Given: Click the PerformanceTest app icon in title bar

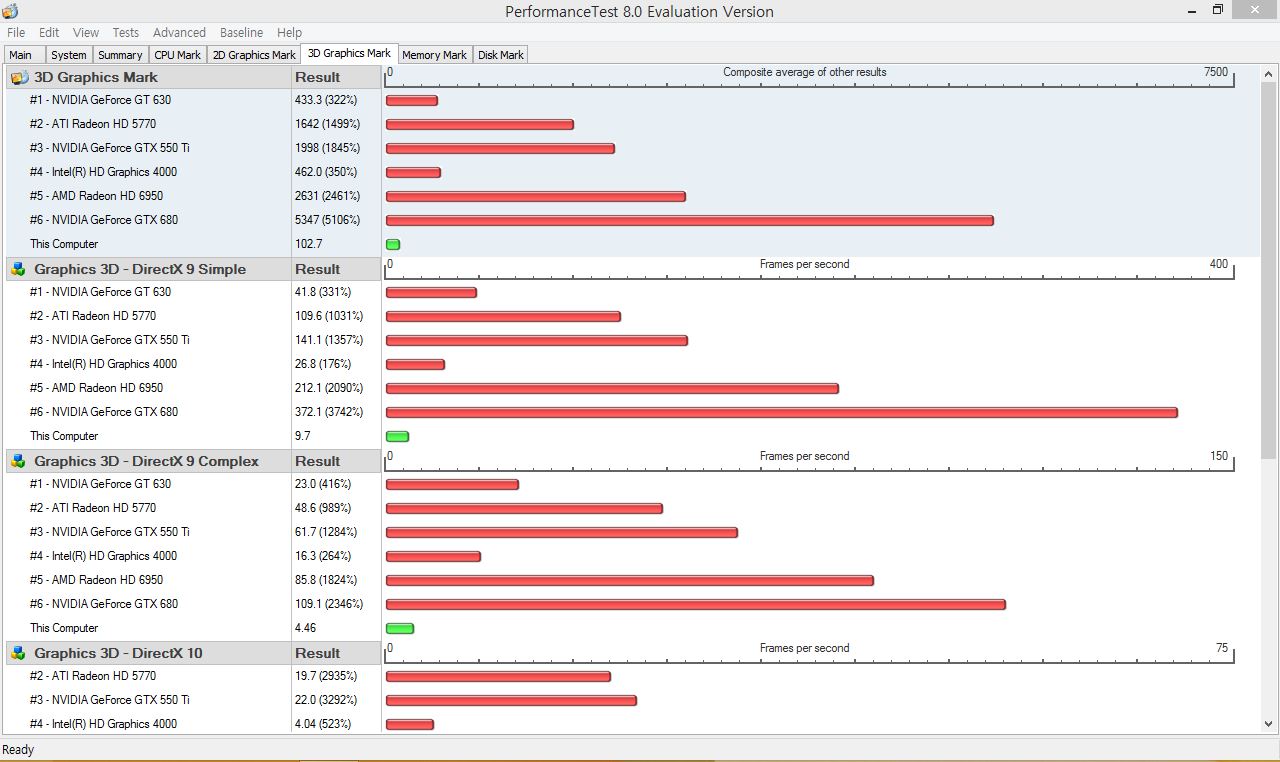Looking at the screenshot, I should [x=11, y=11].
